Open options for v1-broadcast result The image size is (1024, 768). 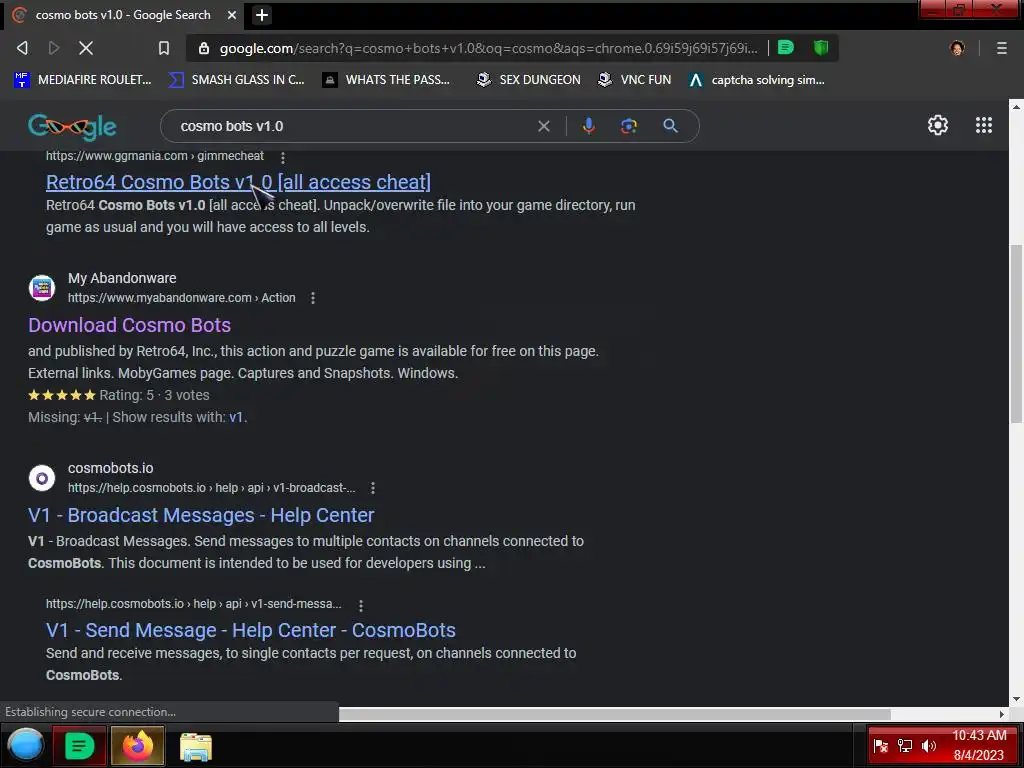click(373, 488)
